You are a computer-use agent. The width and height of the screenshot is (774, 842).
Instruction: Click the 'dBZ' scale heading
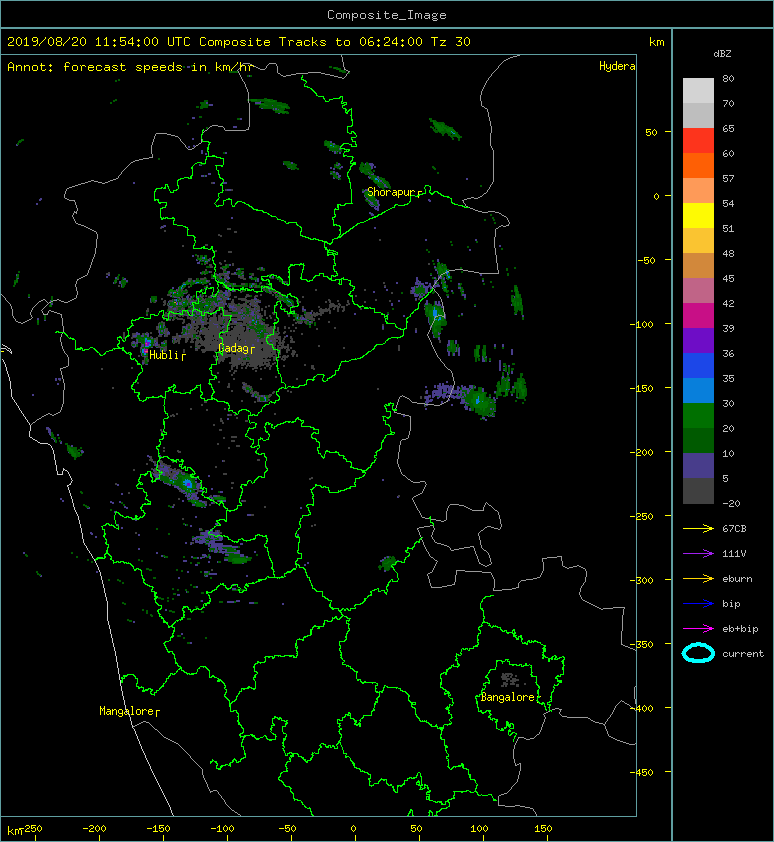point(722,54)
